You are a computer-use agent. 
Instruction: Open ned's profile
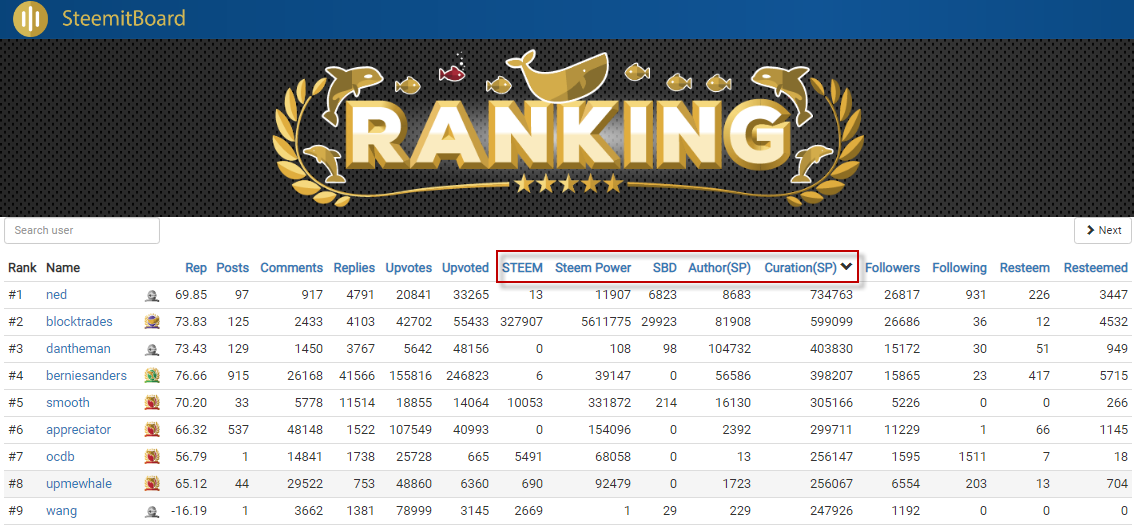pos(56,295)
